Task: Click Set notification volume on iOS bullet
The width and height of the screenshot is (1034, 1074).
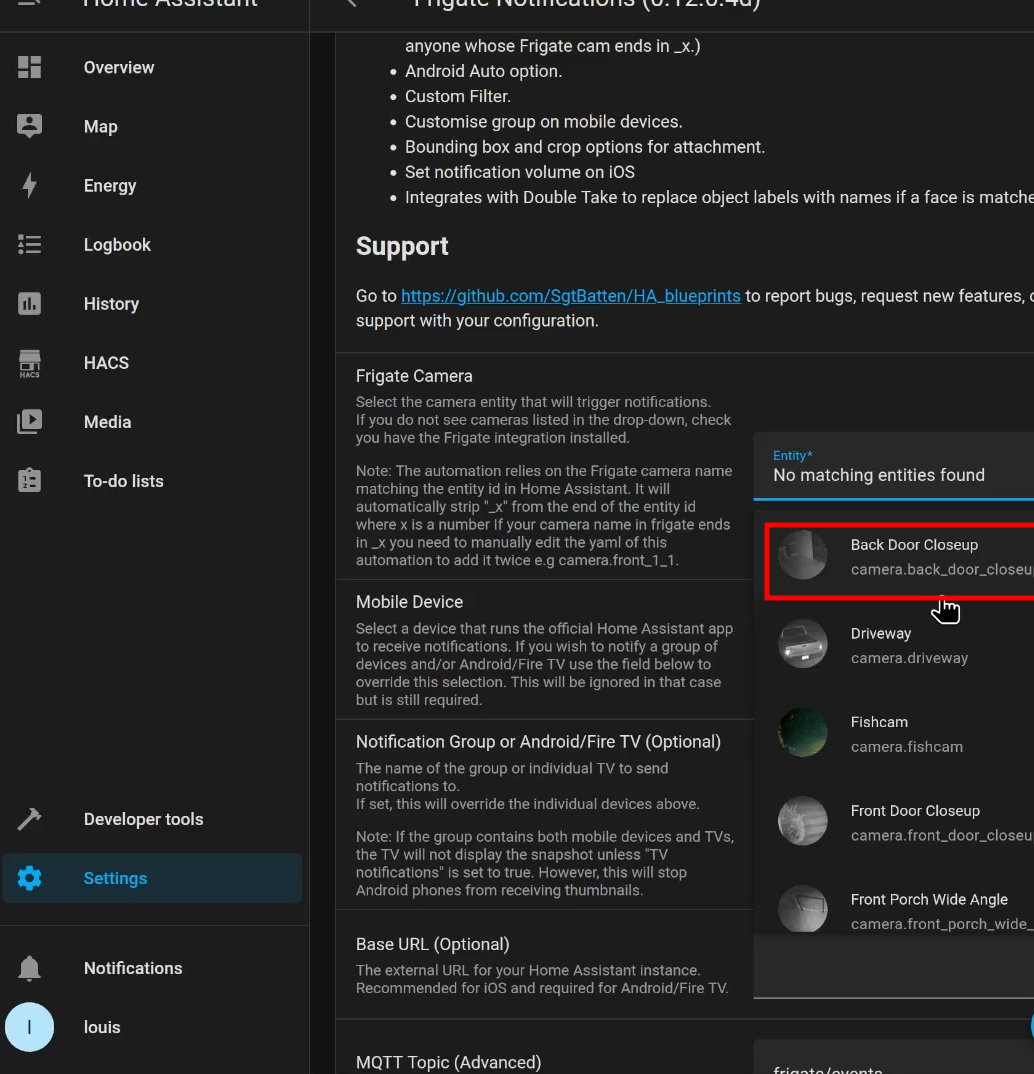Action: 520,172
